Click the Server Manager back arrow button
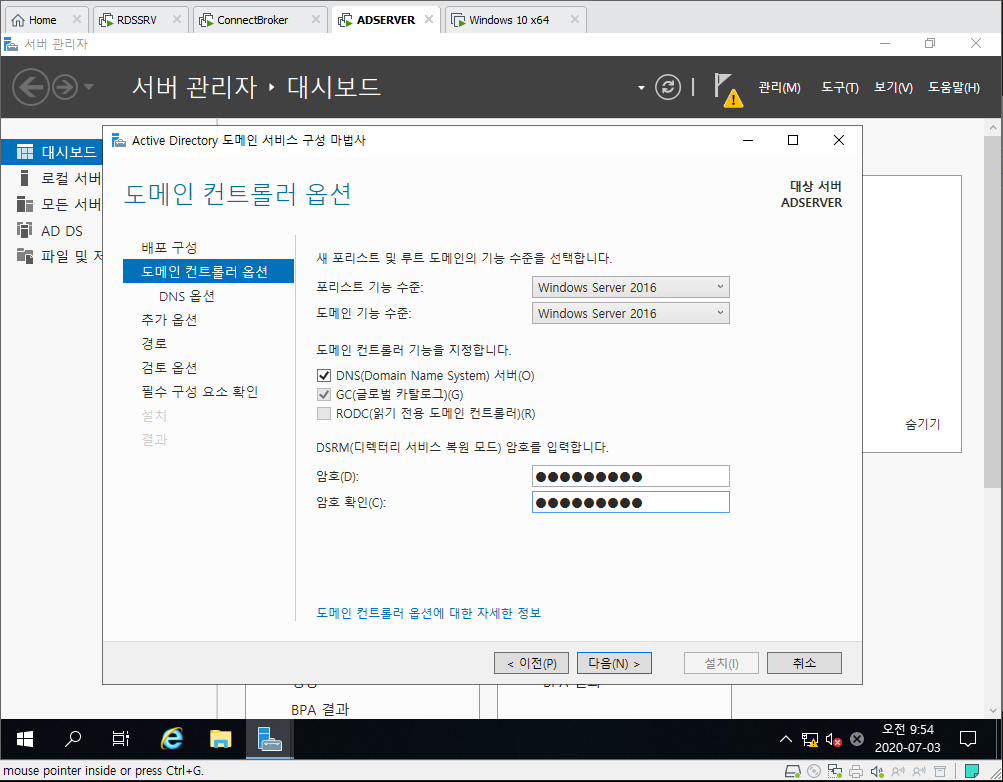This screenshot has height=782, width=1003. pos(31,87)
